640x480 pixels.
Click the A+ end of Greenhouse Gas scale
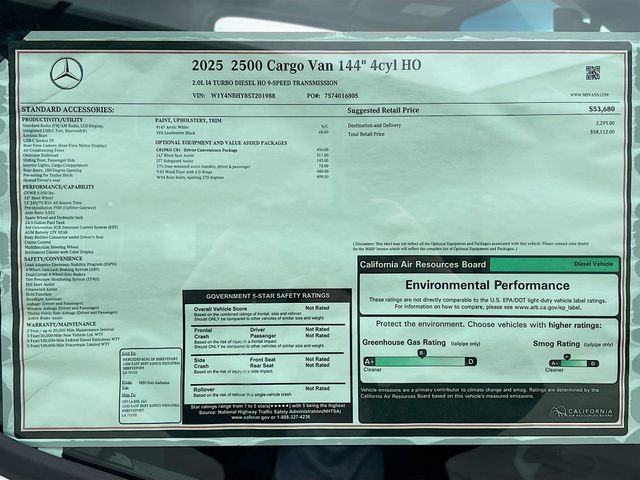click(x=369, y=361)
